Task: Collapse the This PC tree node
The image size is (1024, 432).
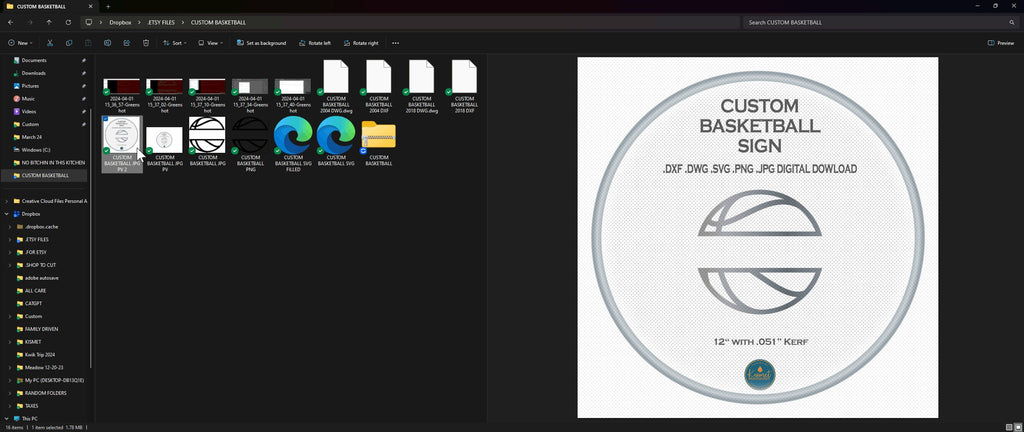Action: tap(7, 418)
